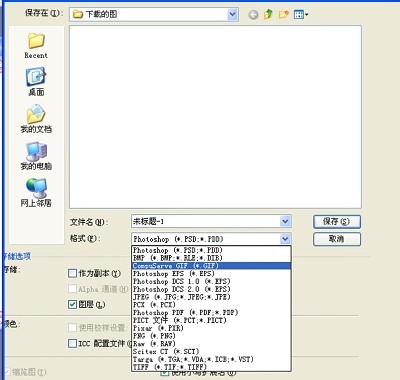This screenshot has height=380, width=400.
Task: Toggle the Thumbnail (缩览图) checkbox
Action: 7,372
